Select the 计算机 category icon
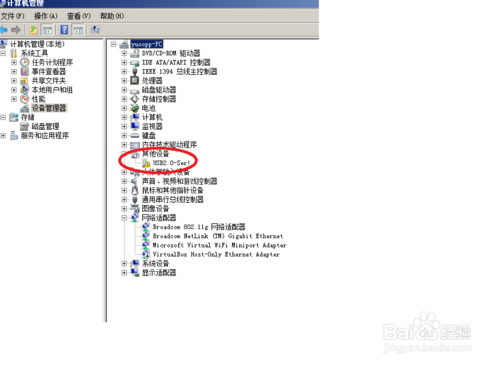 (x=135, y=117)
